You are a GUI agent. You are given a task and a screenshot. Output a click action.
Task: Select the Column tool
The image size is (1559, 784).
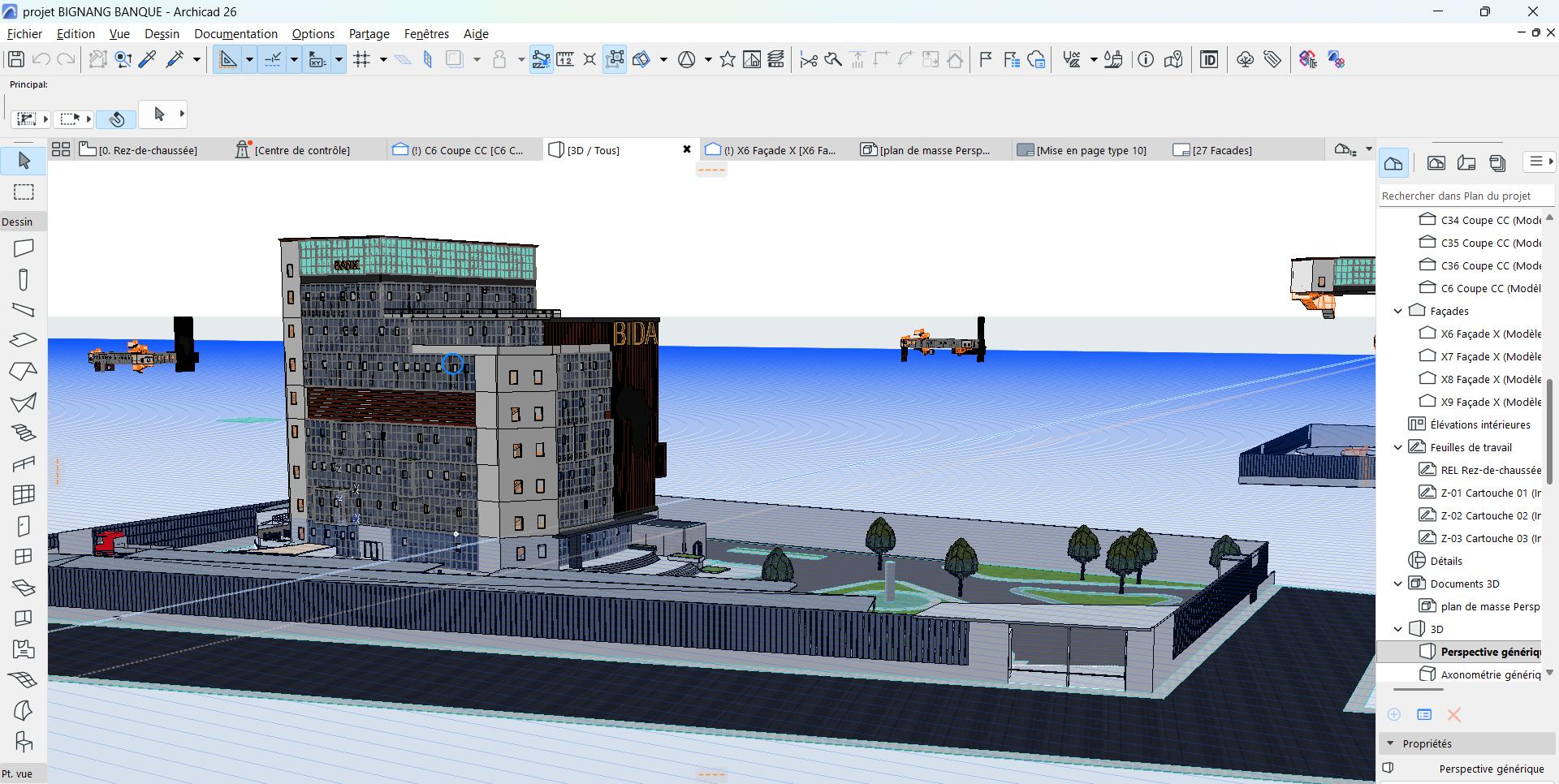(x=24, y=279)
